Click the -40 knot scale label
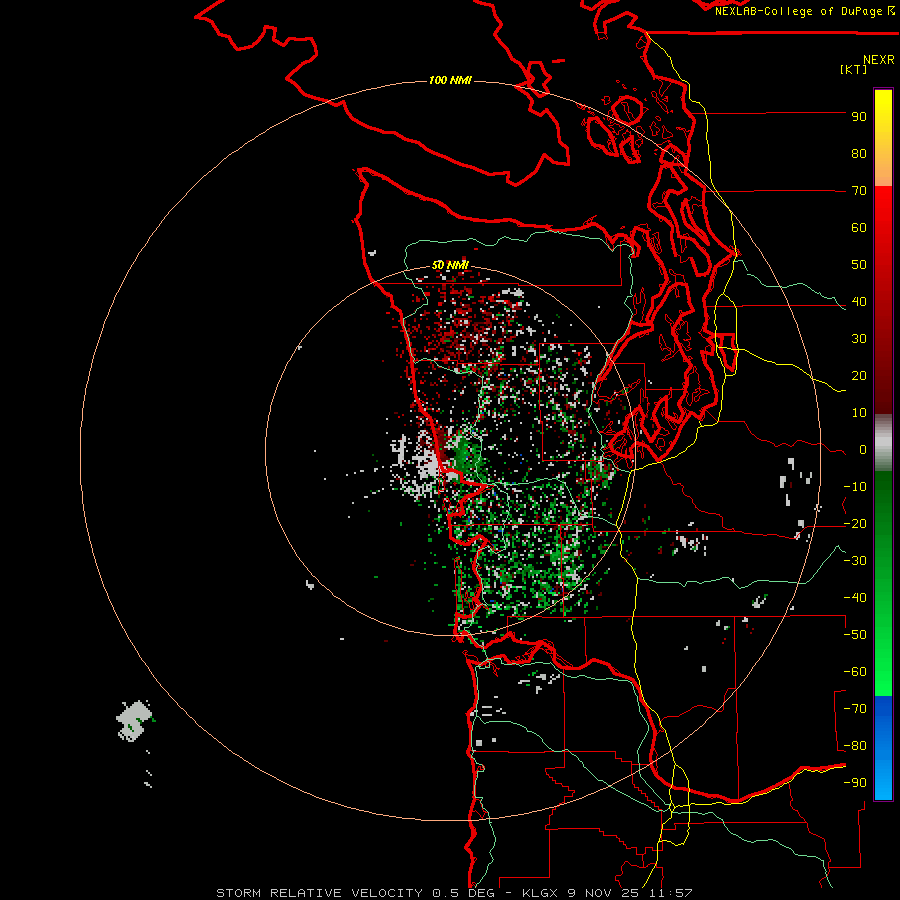The image size is (900, 900). [x=855, y=598]
